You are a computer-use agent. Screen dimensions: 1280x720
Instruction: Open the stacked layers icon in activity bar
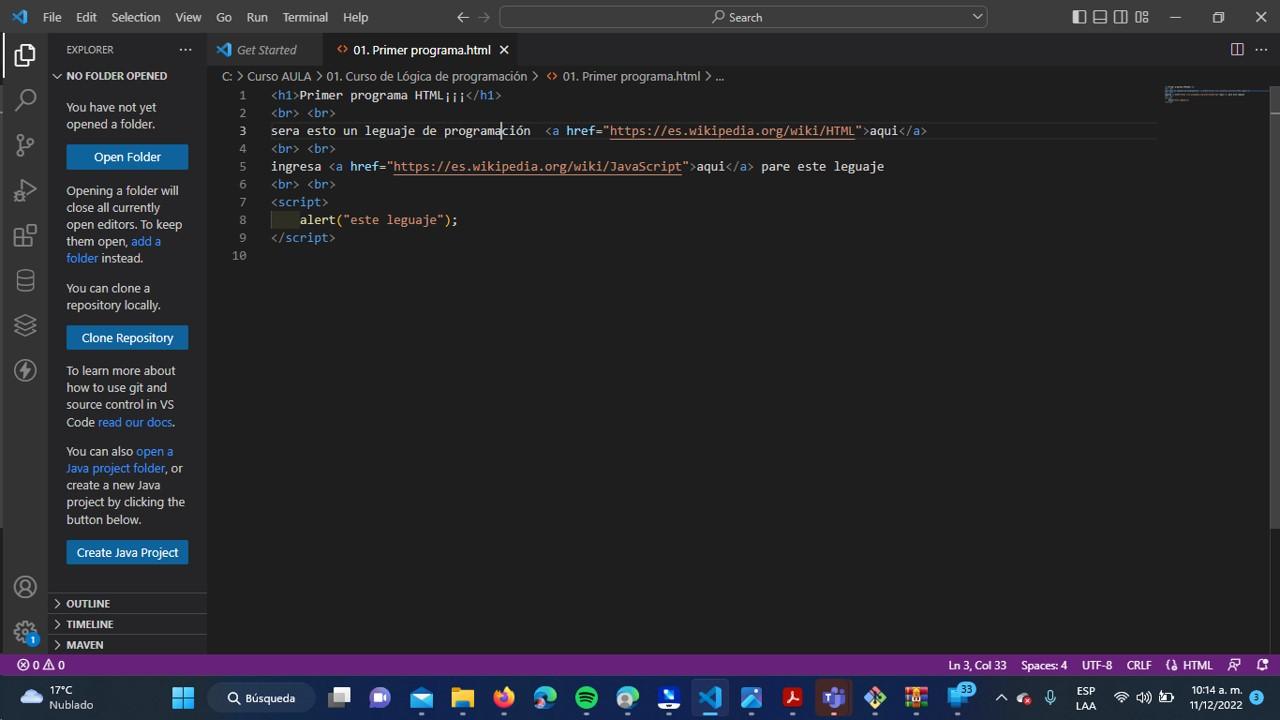pyautogui.click(x=25, y=326)
